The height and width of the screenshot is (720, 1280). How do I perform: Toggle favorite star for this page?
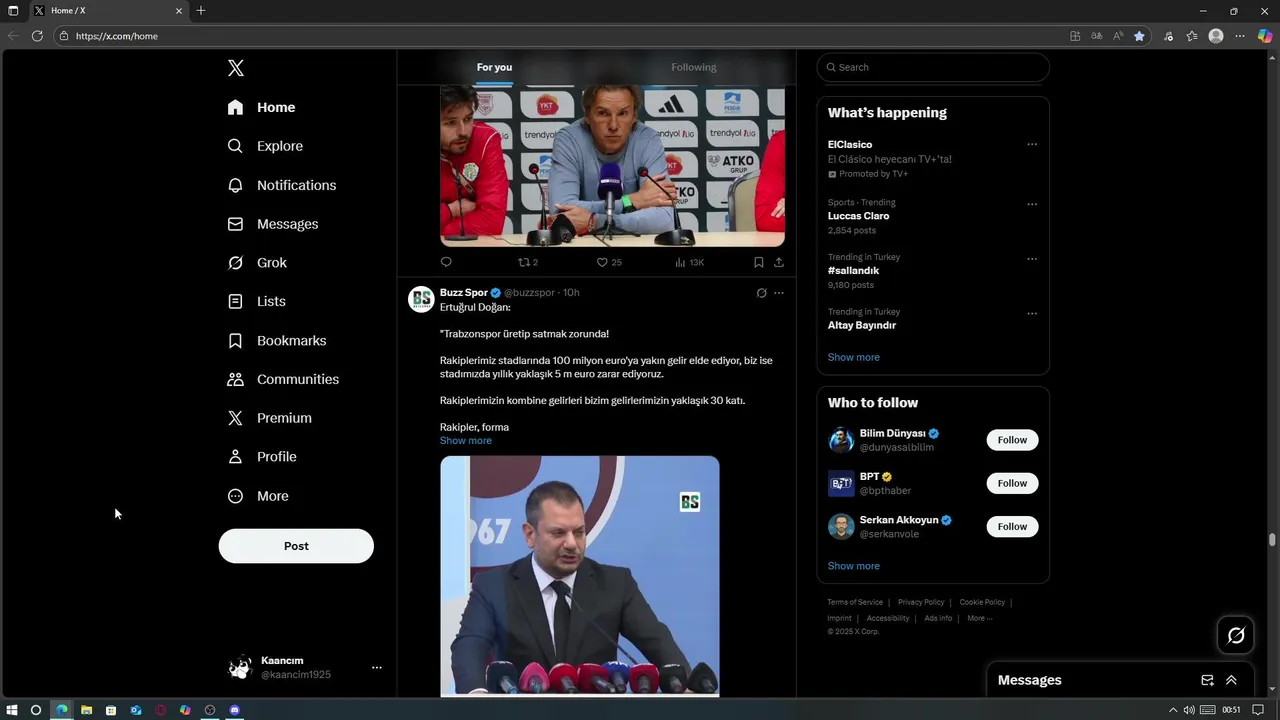coord(1139,36)
